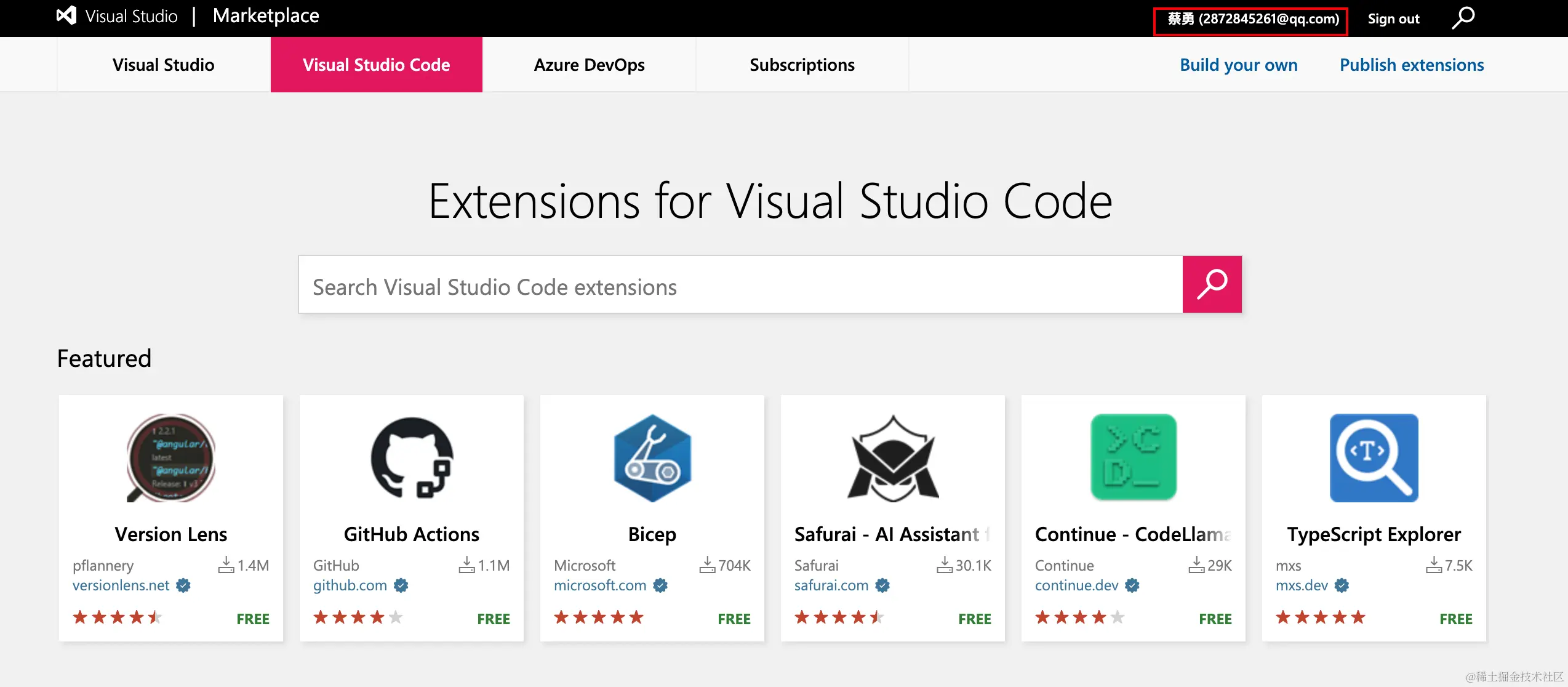1568x687 pixels.
Task: Open the mxs.dev publisher link
Action: click(1302, 585)
